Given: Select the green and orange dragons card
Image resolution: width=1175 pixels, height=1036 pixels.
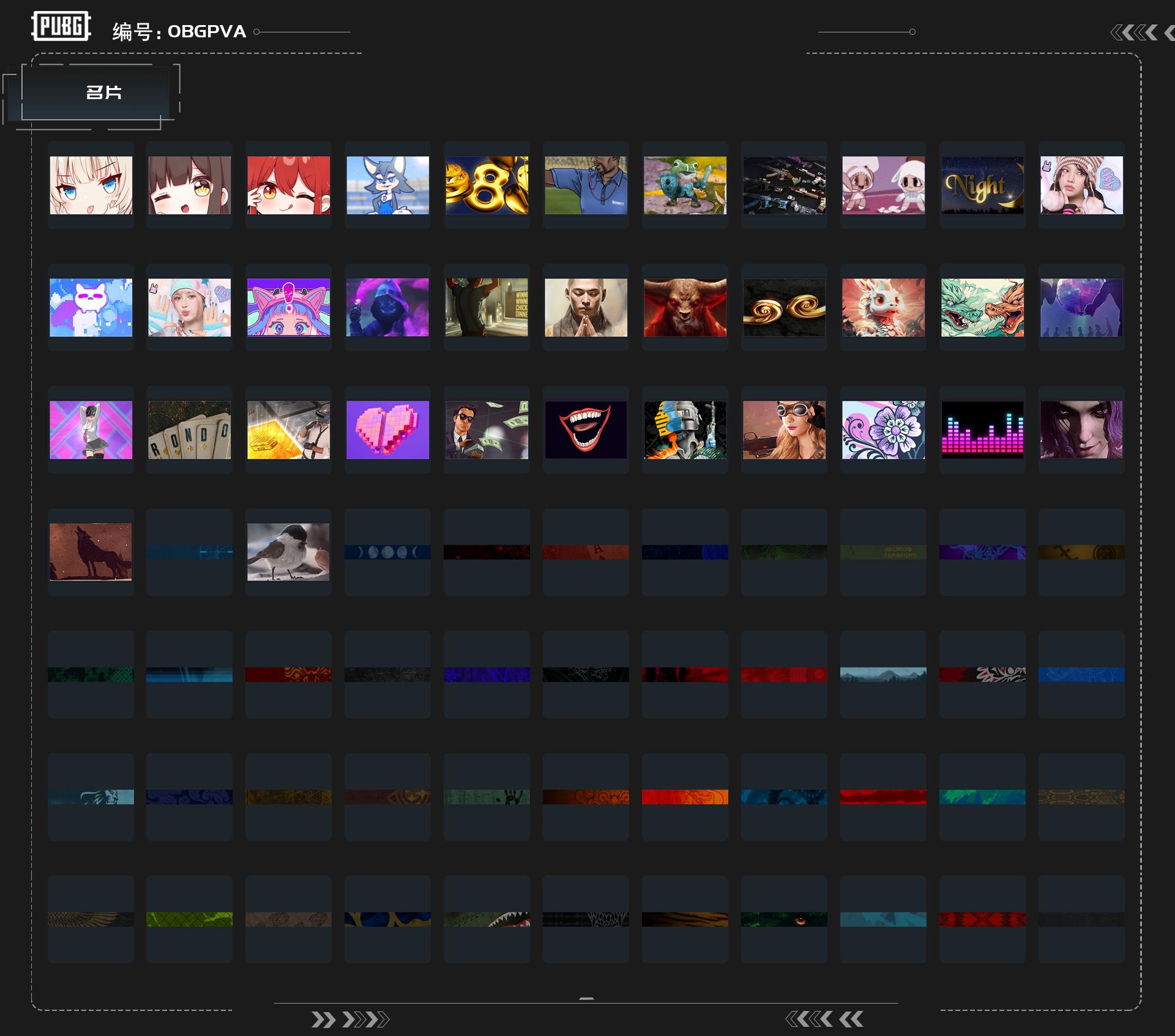Looking at the screenshot, I should tap(982, 307).
